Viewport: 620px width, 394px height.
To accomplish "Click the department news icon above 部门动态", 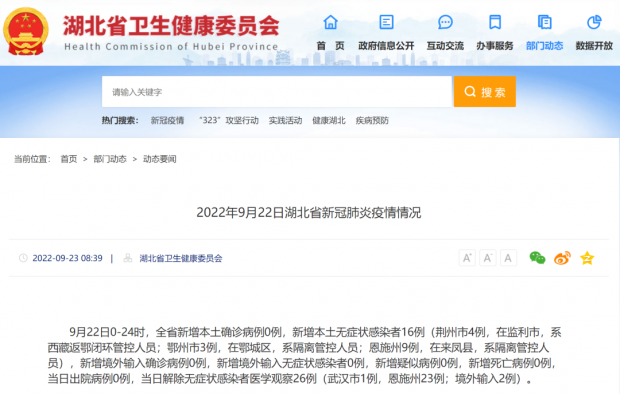I will tap(544, 22).
